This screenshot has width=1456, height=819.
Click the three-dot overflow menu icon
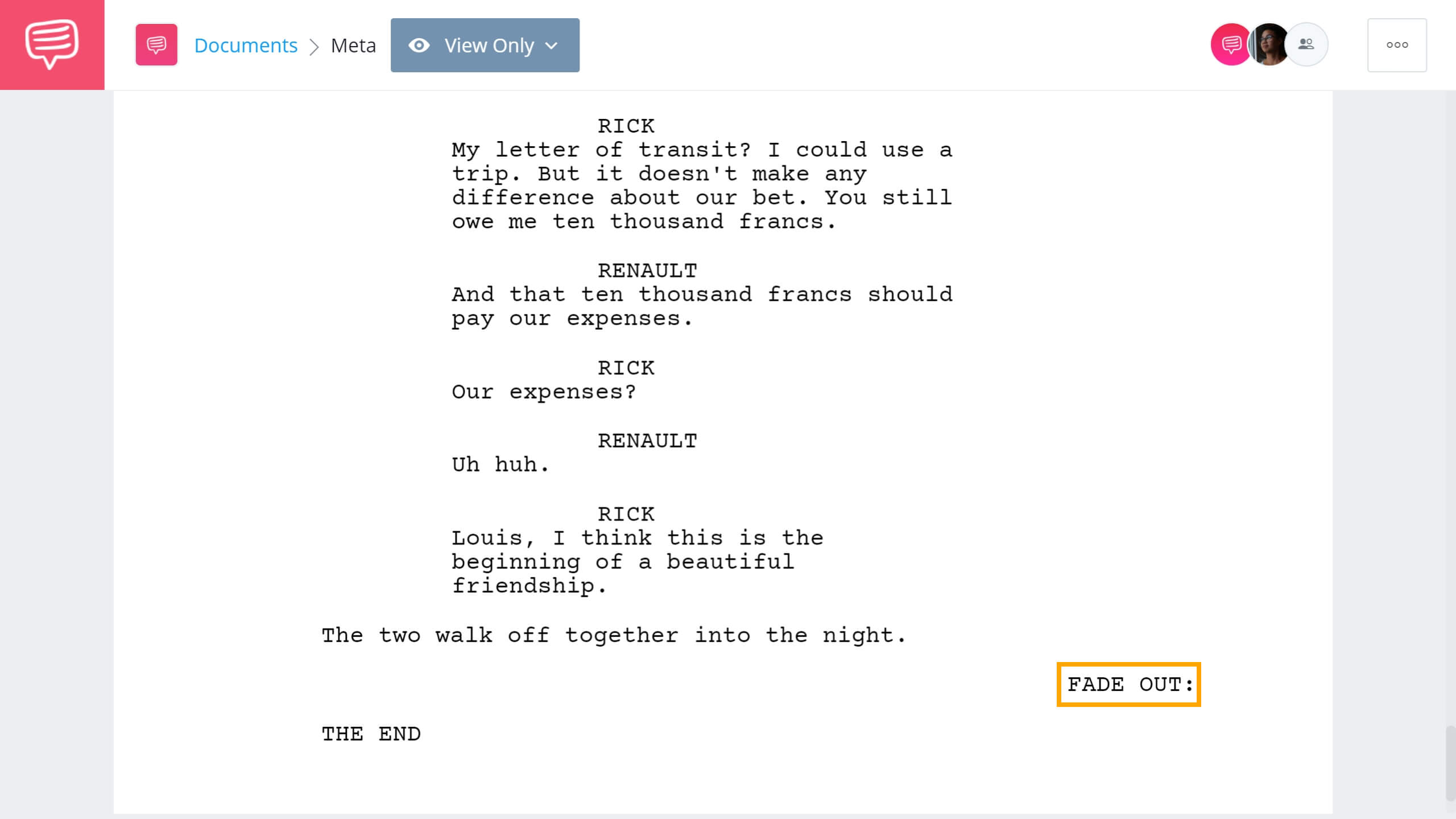[1397, 45]
